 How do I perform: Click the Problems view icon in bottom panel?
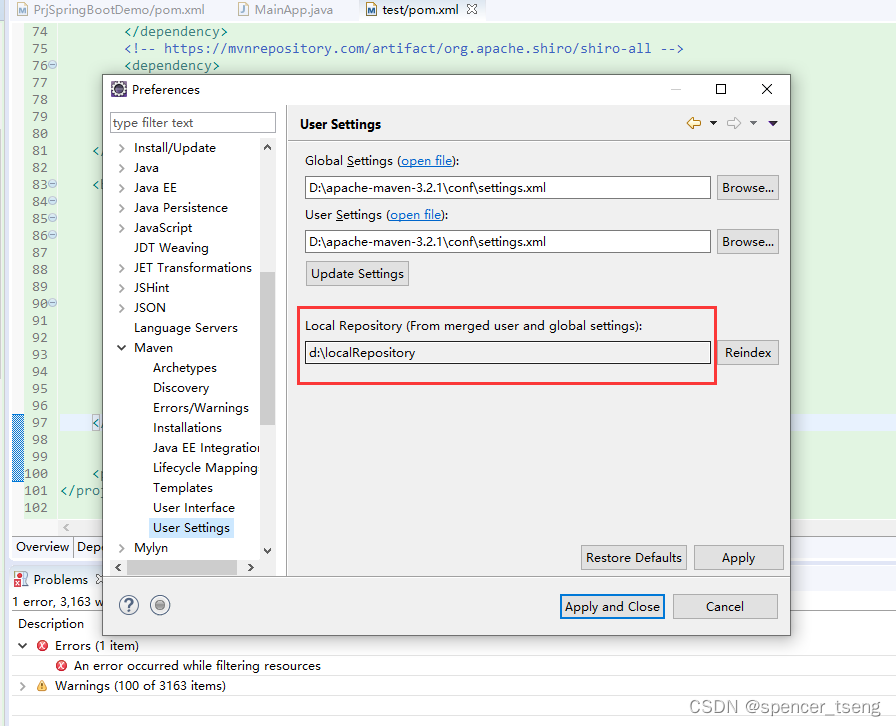tap(19, 579)
